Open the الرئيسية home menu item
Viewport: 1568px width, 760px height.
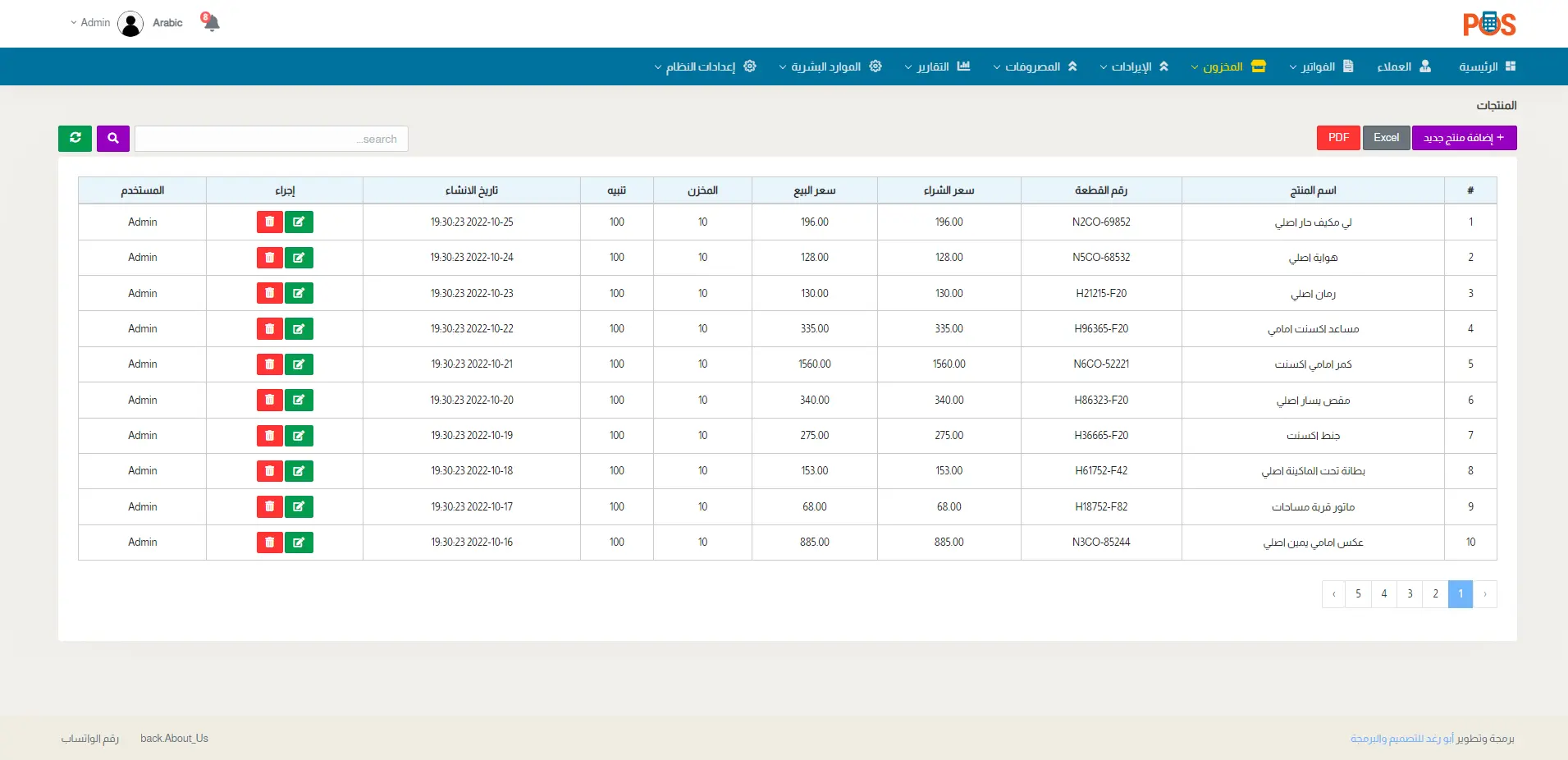tap(1487, 66)
